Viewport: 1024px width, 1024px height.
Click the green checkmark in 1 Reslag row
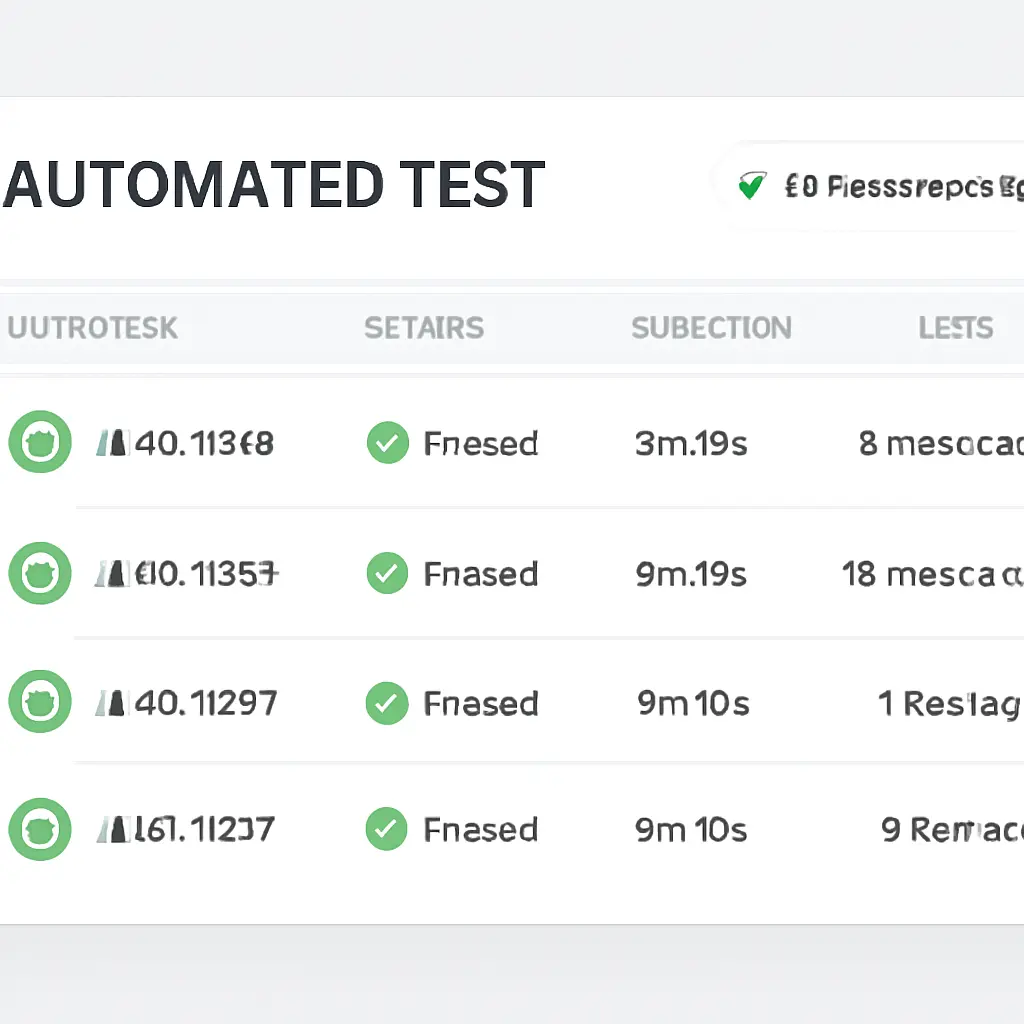click(x=387, y=703)
